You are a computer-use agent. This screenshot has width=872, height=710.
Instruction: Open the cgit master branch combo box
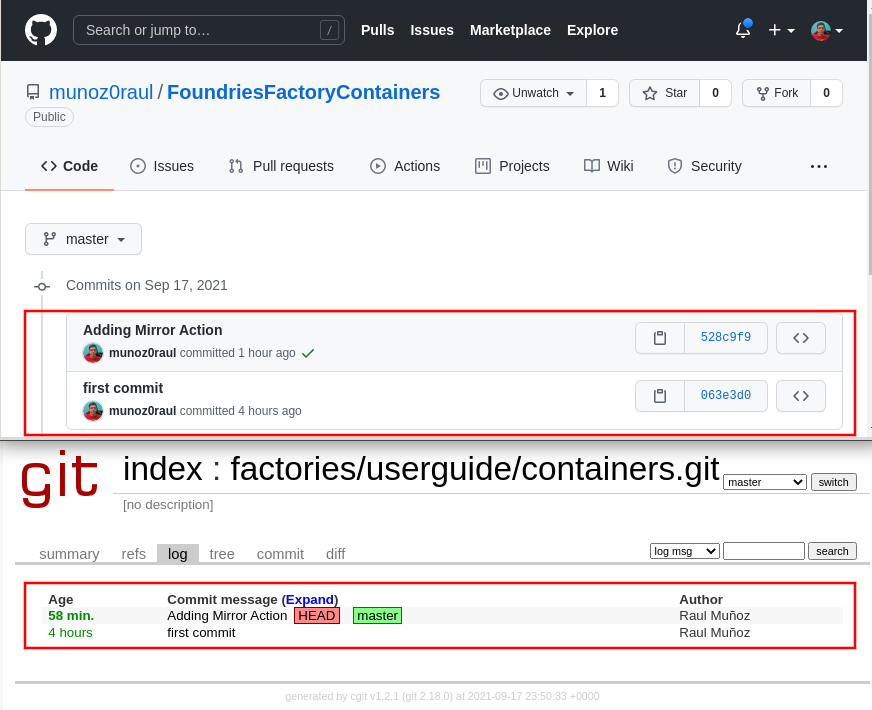(764, 482)
